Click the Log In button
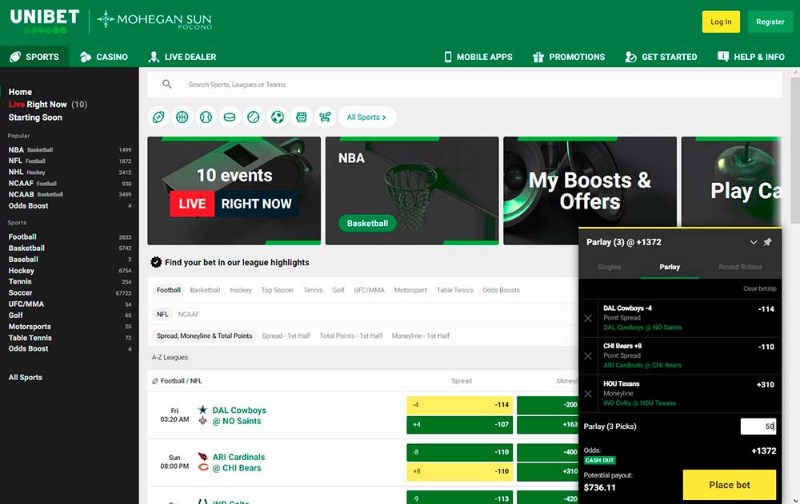800x504 pixels. (x=720, y=22)
